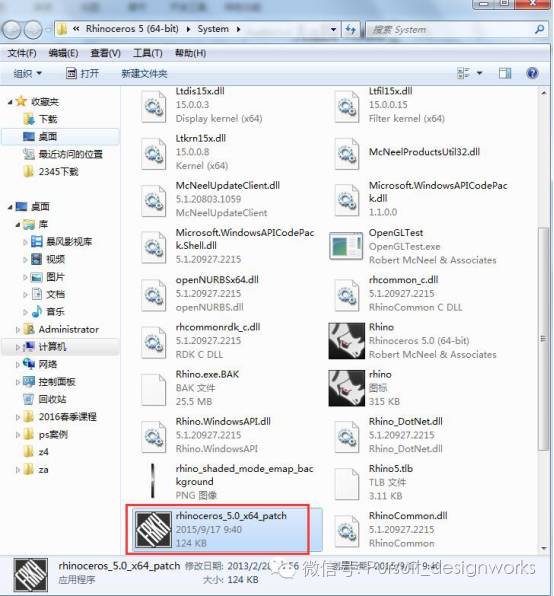
Task: Expand the System breadcrumb arrow
Action: [x=238, y=29]
